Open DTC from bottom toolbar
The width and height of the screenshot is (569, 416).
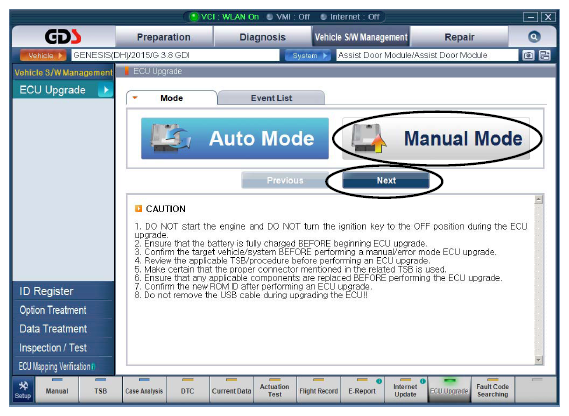tap(188, 390)
